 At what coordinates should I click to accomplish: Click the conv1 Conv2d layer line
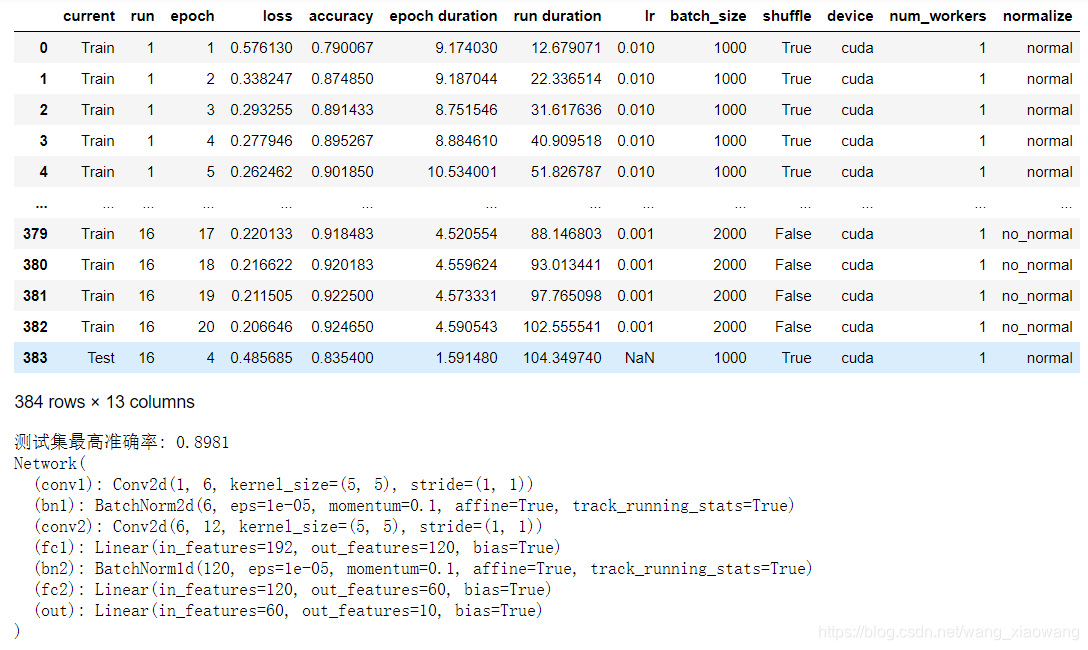tap(284, 484)
